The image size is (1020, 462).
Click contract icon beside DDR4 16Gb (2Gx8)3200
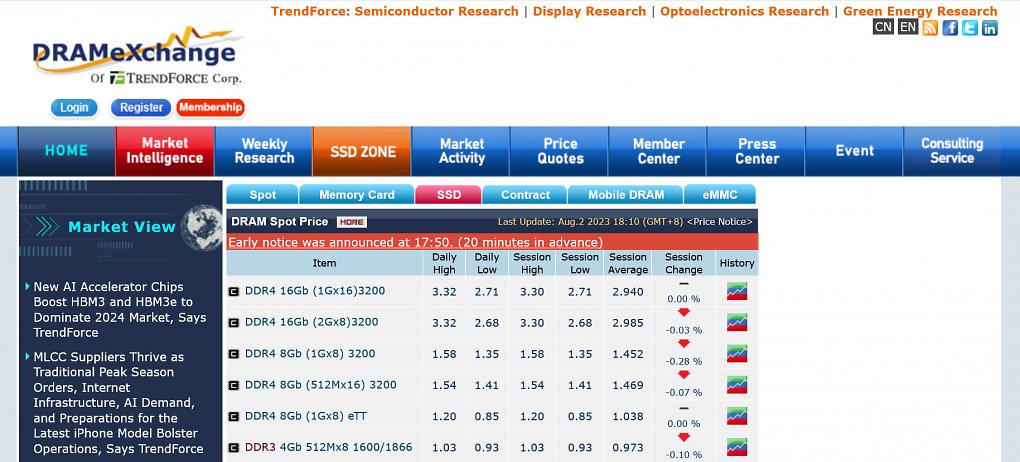[x=234, y=323]
